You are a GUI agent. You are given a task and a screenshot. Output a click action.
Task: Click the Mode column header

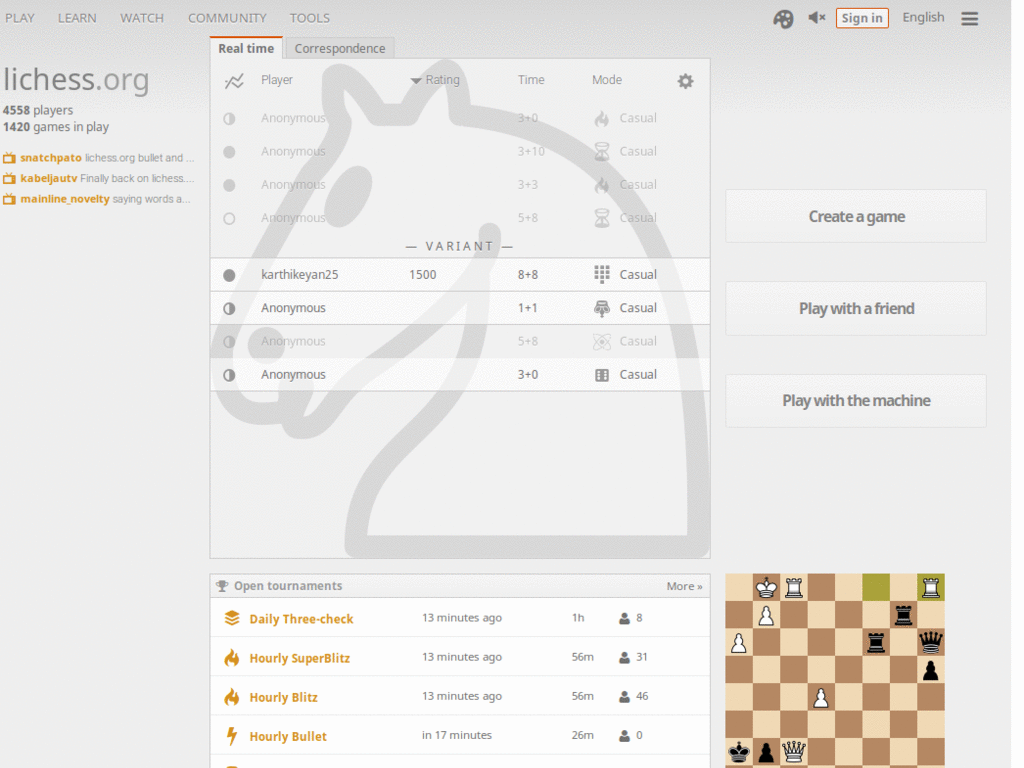click(x=607, y=80)
